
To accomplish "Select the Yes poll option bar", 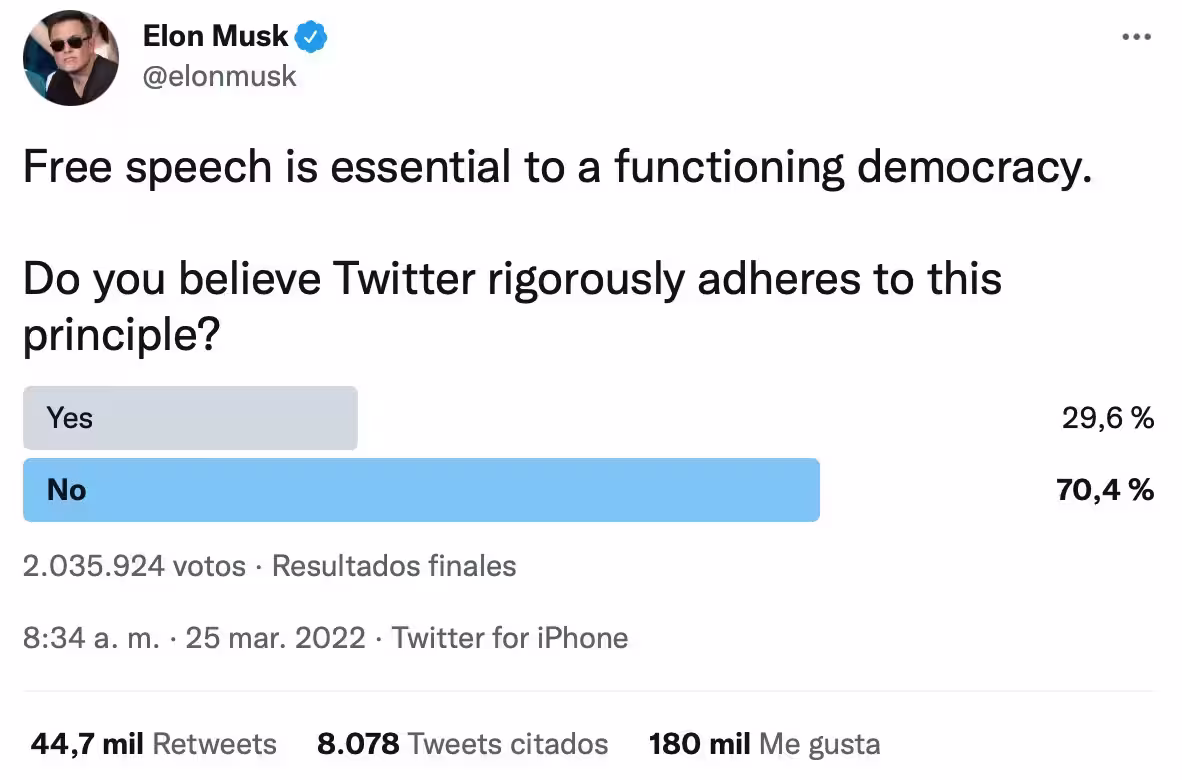I will [x=190, y=418].
